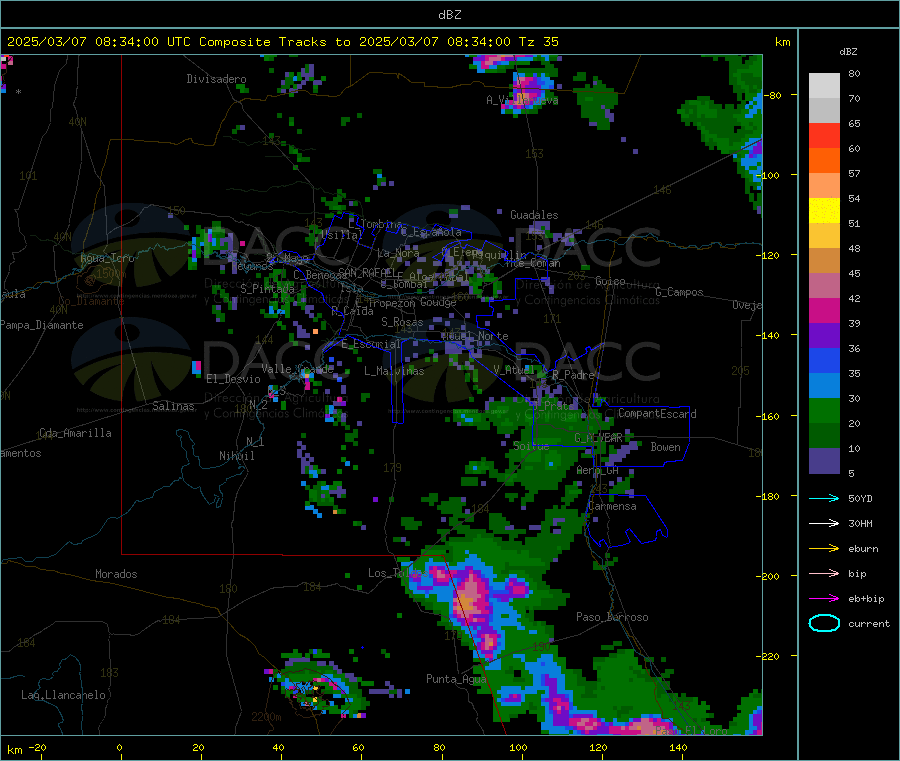Pick the slate purple 5-10 dBZ color band

tap(824, 461)
